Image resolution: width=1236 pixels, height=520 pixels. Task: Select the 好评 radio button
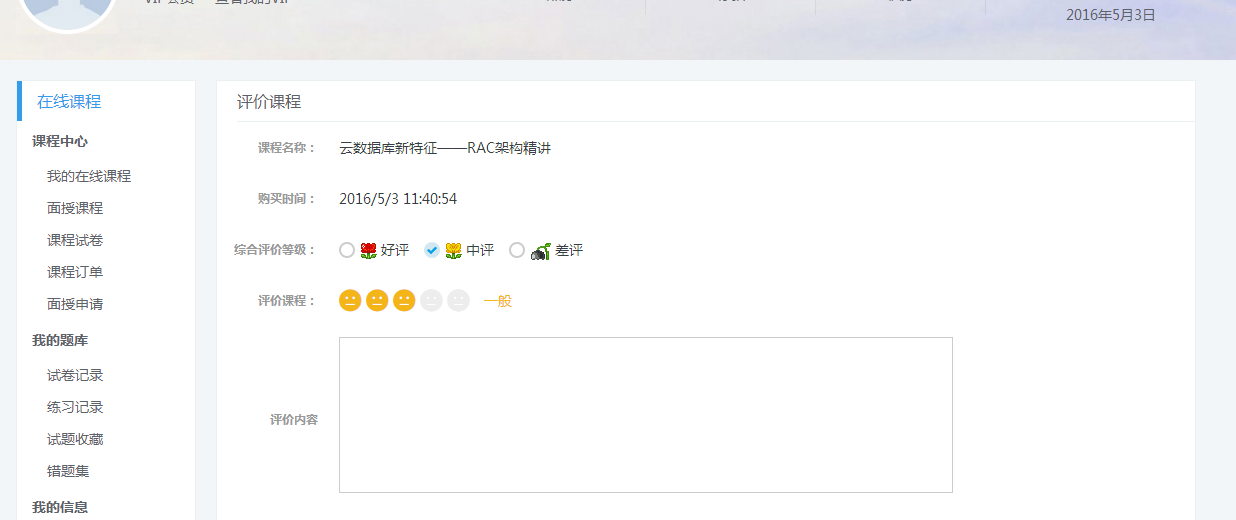pos(347,250)
